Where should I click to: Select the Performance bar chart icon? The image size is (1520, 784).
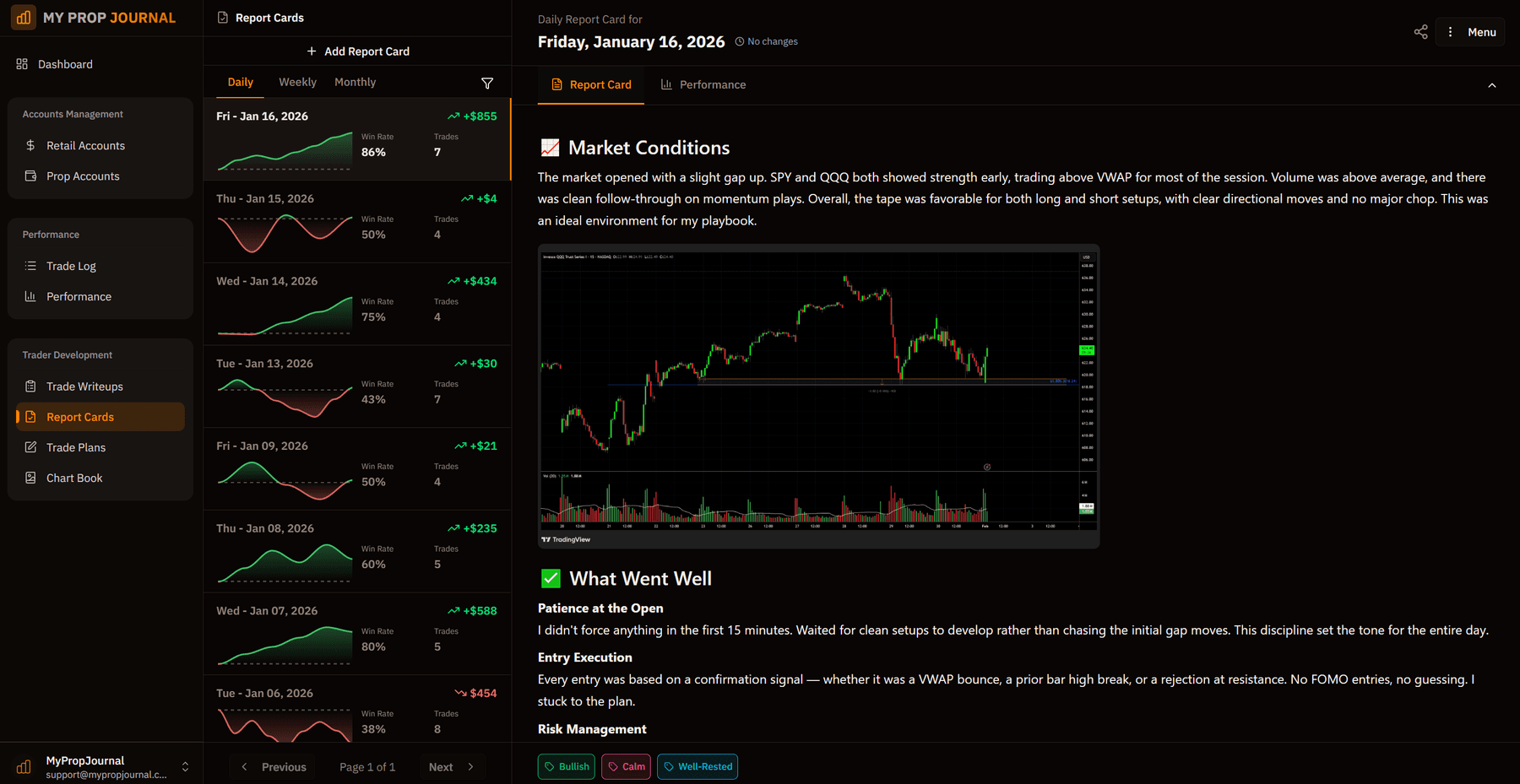(x=30, y=296)
